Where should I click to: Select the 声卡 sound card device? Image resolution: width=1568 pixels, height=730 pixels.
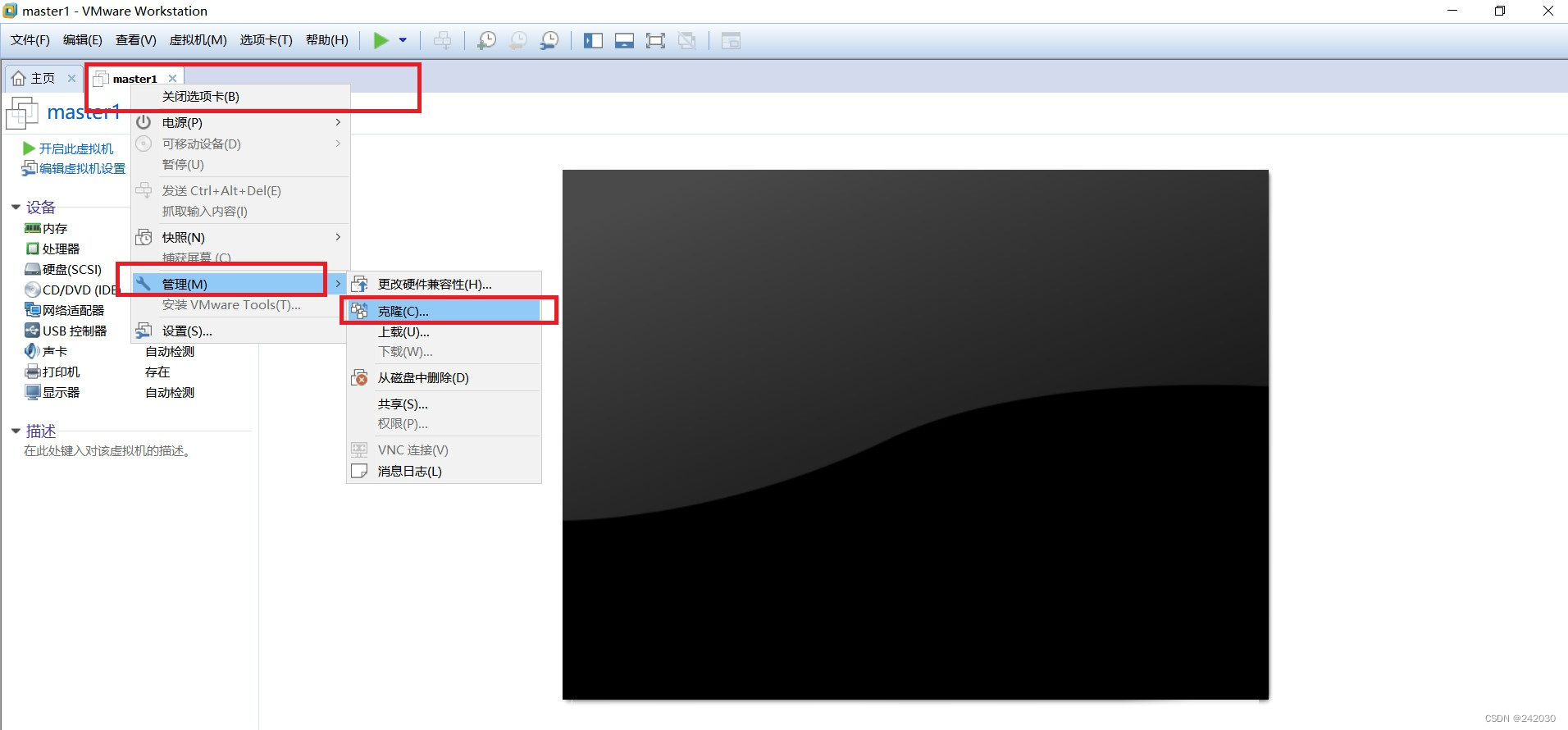click(x=46, y=352)
